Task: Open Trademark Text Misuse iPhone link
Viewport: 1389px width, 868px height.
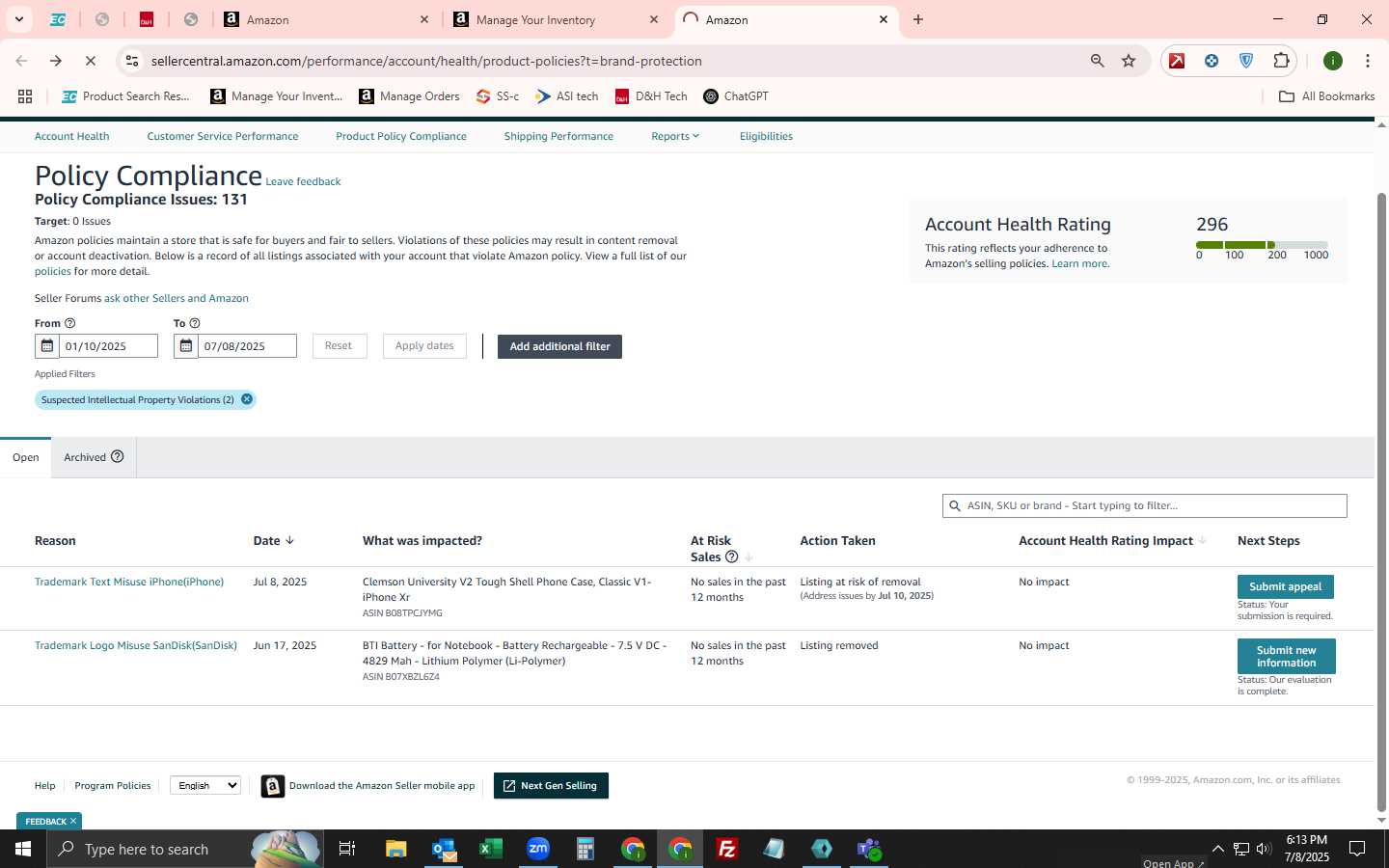Action: click(x=129, y=582)
